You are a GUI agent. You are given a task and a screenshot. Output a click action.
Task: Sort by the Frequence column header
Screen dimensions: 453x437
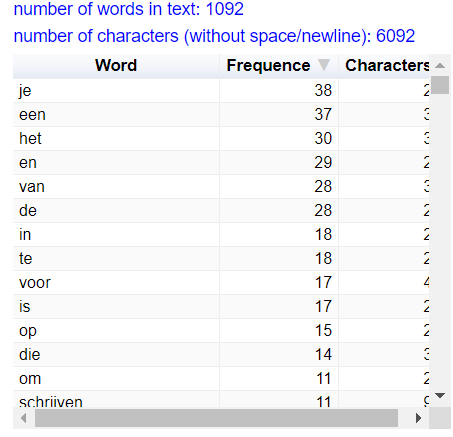[x=279, y=66]
